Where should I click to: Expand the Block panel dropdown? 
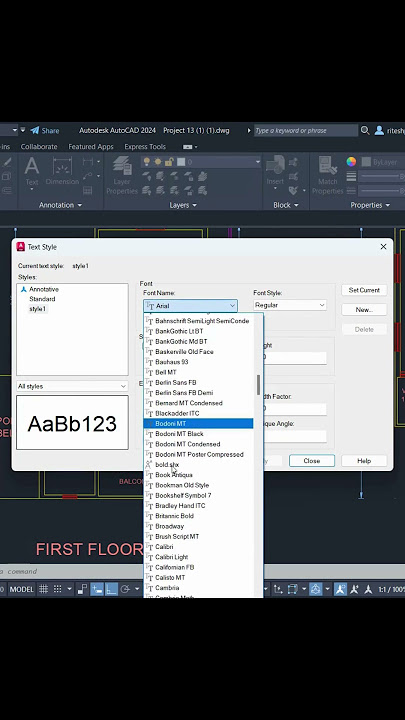286,205
